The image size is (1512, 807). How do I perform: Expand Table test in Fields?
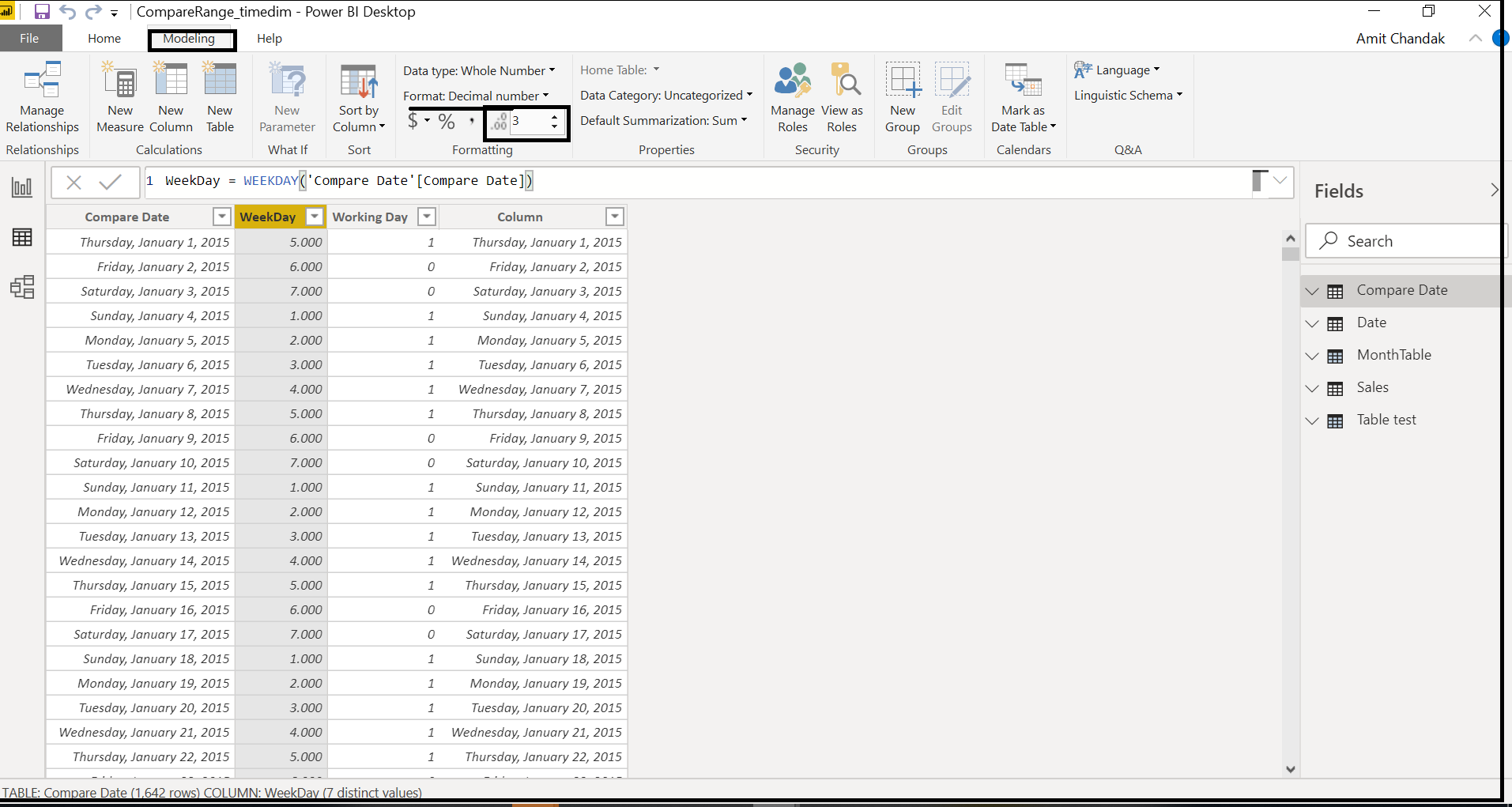pos(1312,420)
